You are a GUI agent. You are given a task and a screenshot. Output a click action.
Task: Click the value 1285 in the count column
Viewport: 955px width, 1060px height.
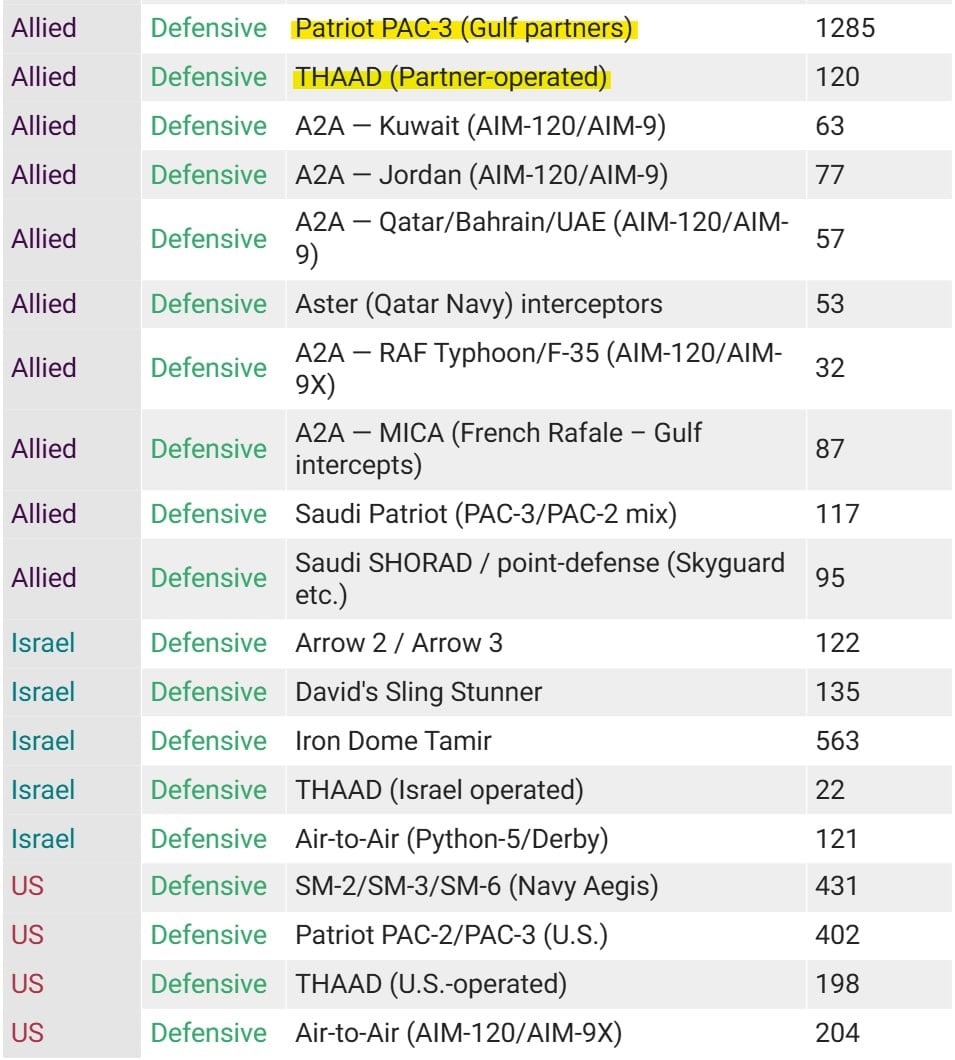845,29
